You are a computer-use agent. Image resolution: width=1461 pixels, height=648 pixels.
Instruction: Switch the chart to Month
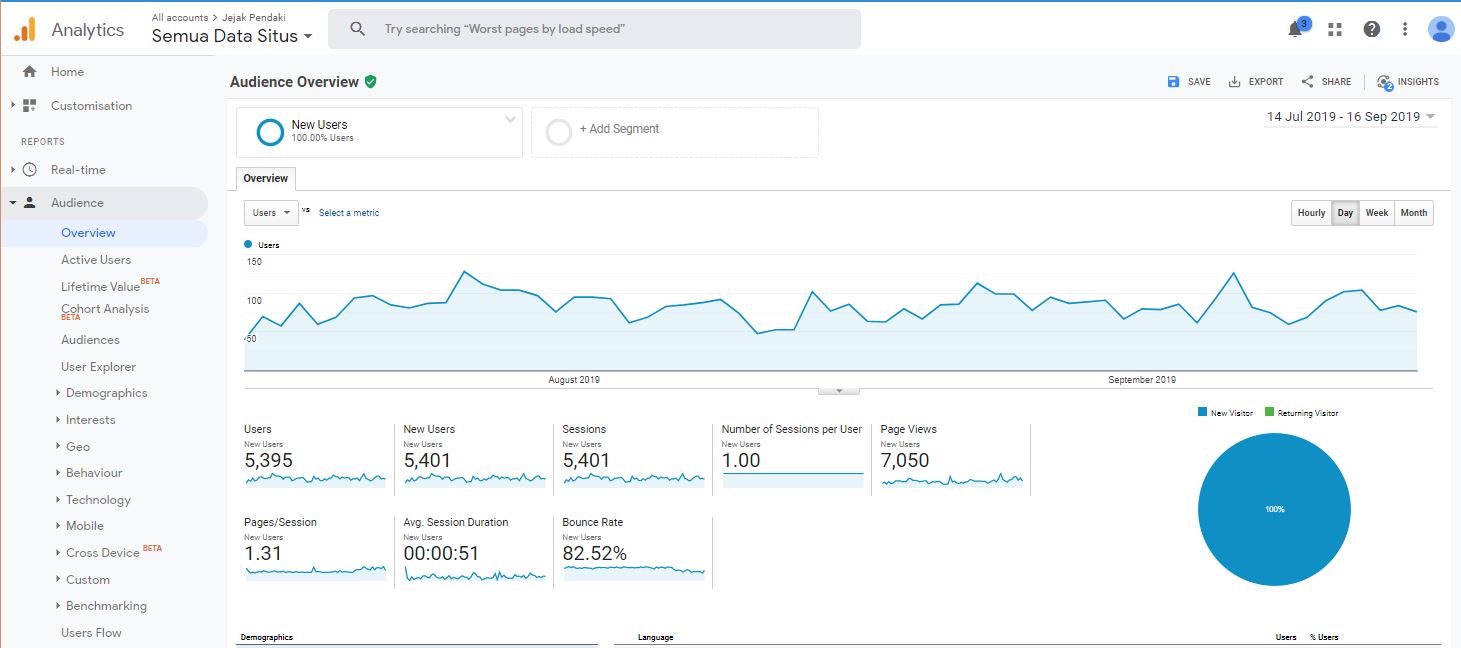click(x=1414, y=213)
